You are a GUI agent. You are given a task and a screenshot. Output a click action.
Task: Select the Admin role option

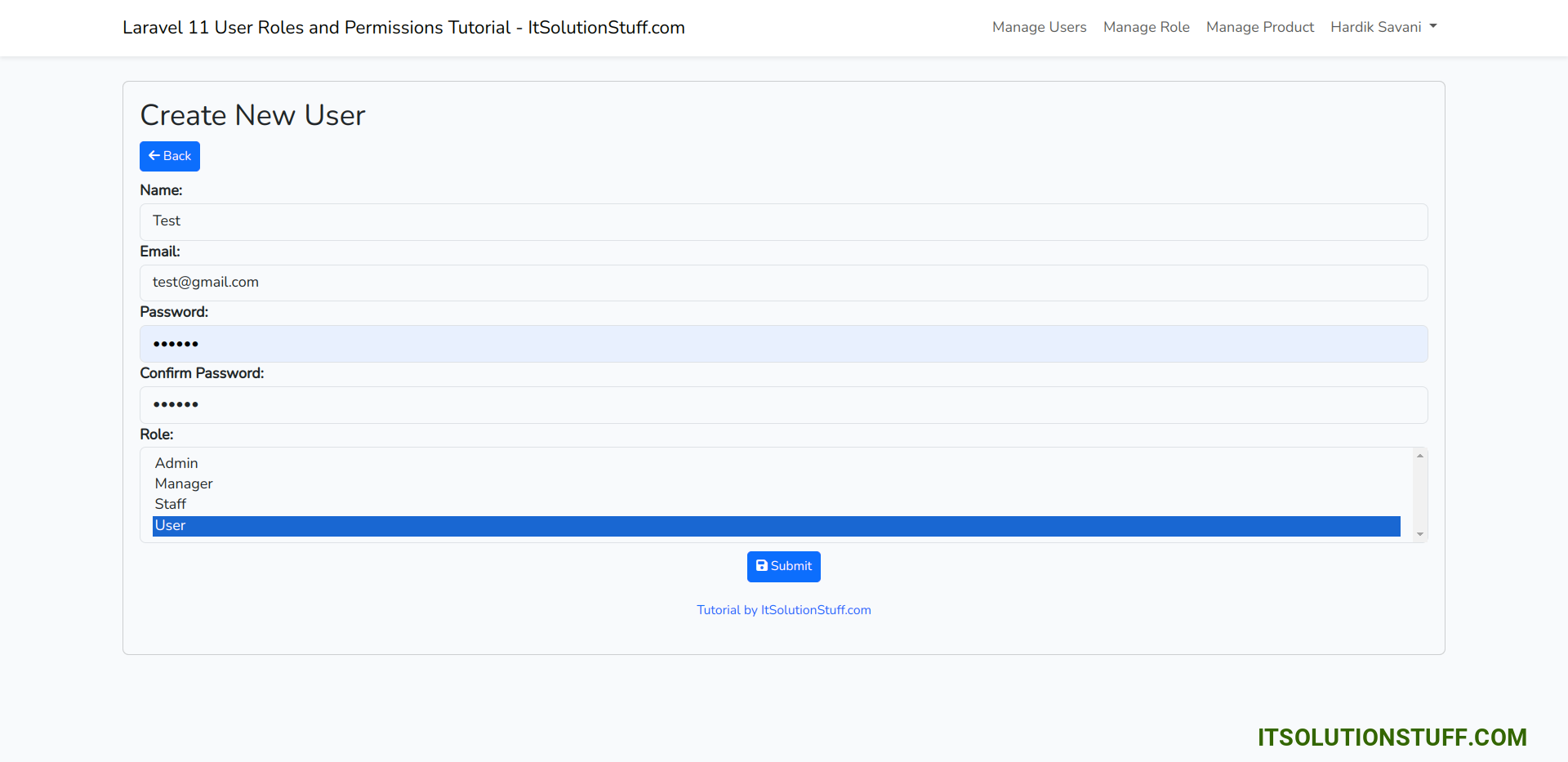(176, 463)
